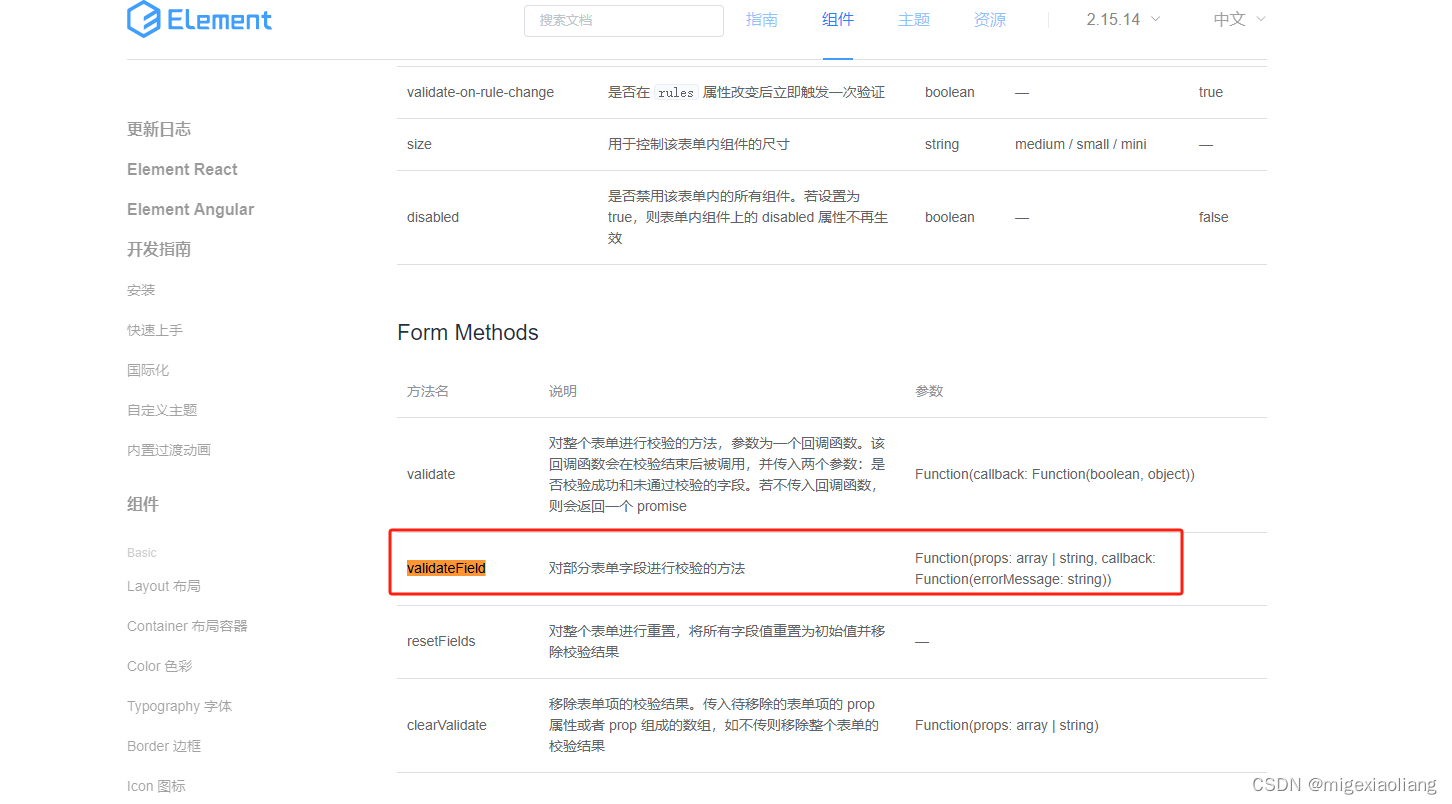Focus the 搜索文档 search box
The width and height of the screenshot is (1452, 804).
click(x=624, y=20)
